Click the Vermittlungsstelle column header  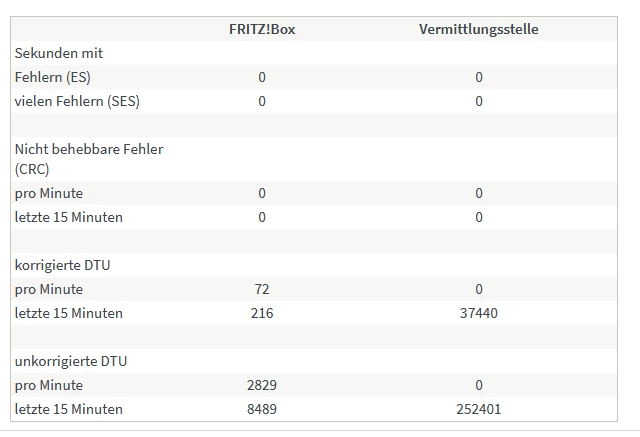pos(478,29)
